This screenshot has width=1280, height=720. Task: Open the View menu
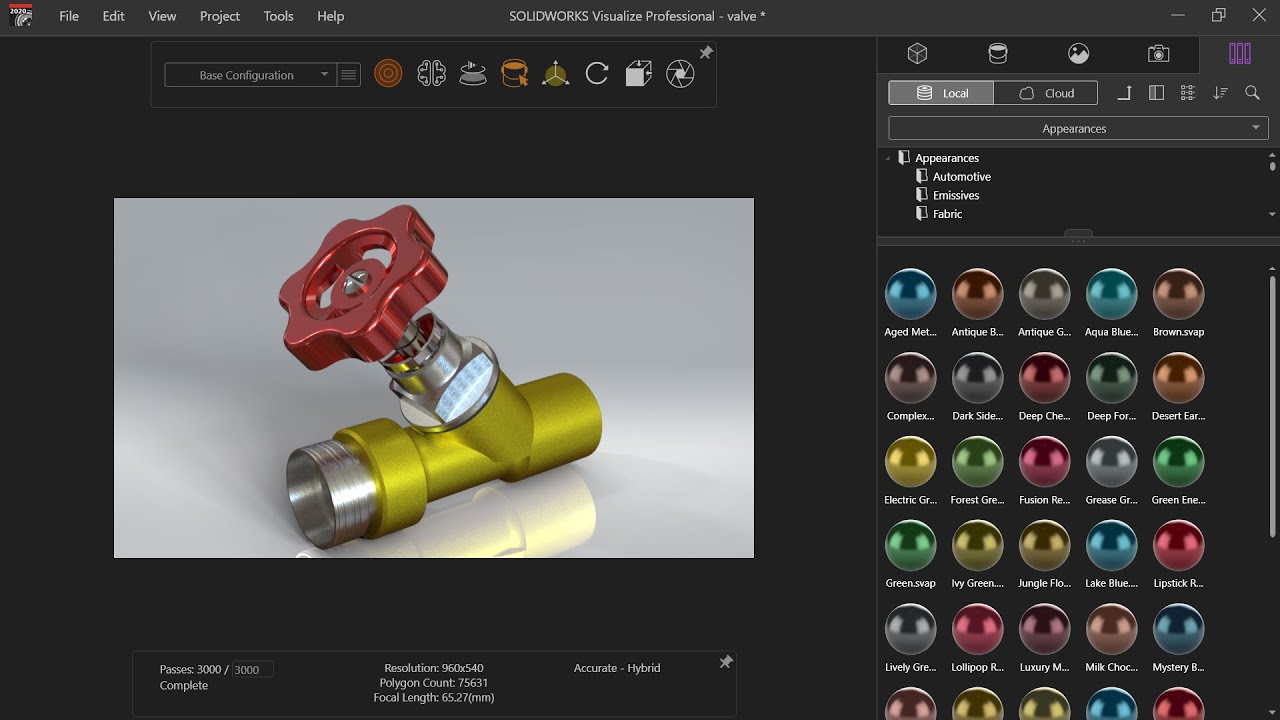pos(162,16)
